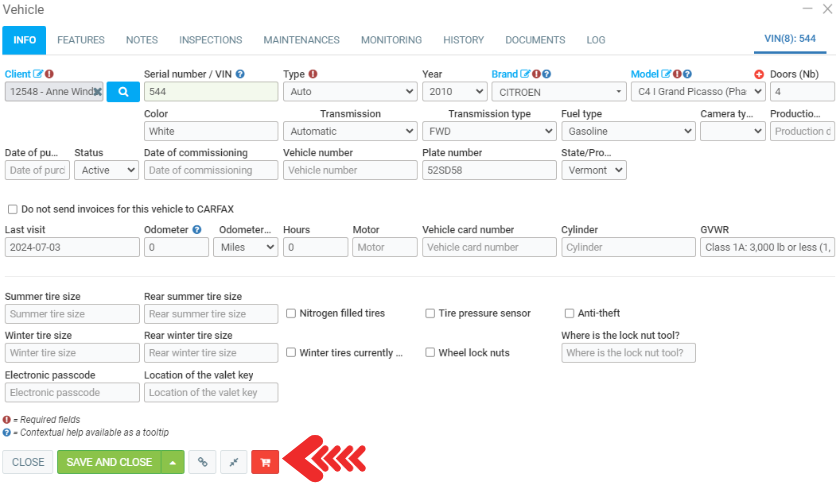The width and height of the screenshot is (836, 484).
Task: Click the red shopping cart button
Action: point(265,462)
